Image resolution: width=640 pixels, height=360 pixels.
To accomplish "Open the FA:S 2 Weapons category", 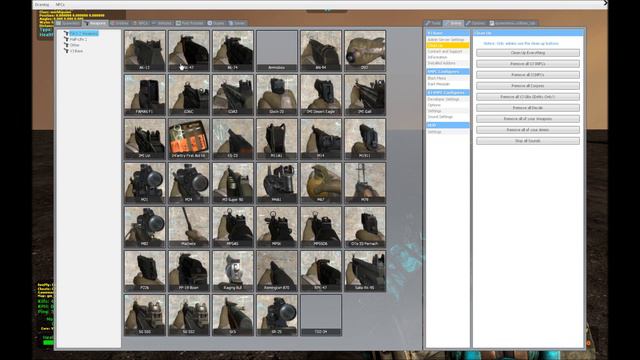I will click(x=84, y=33).
